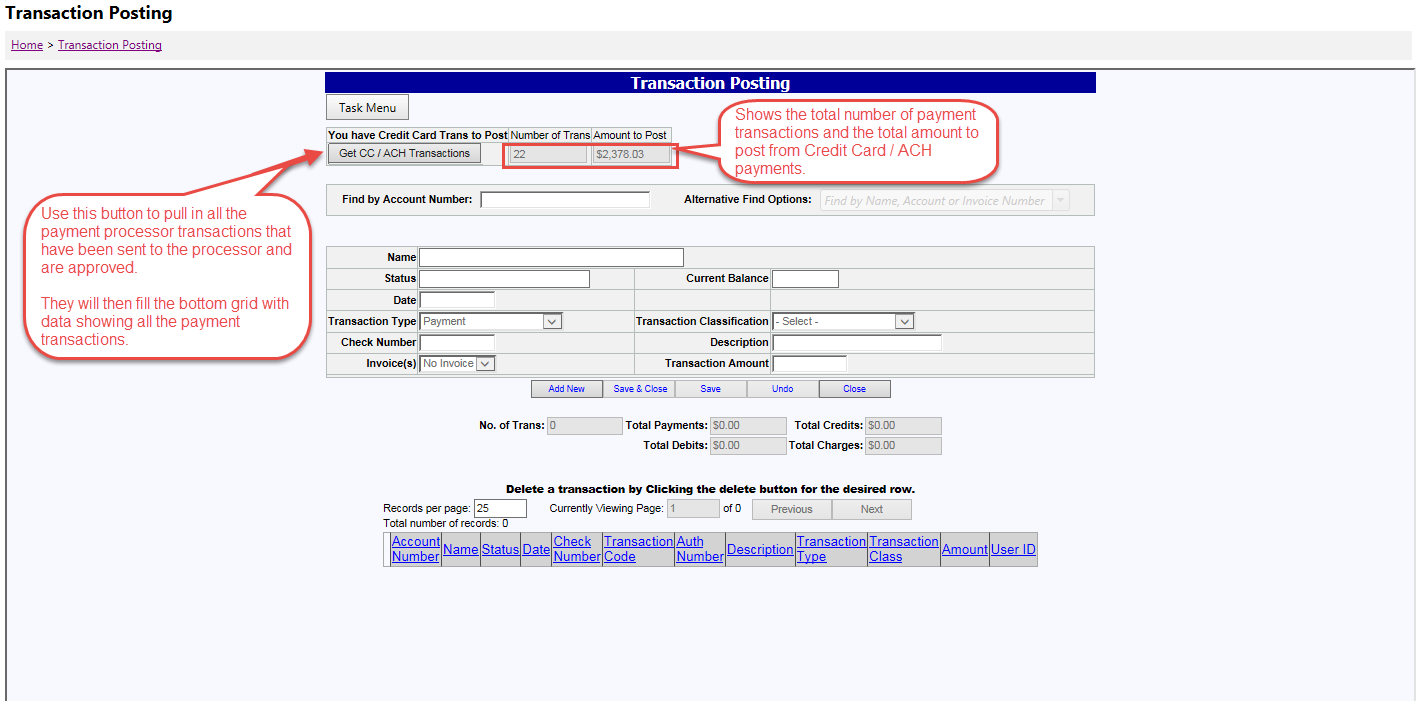Close the transaction entry form
1417x701 pixels.
(854, 388)
